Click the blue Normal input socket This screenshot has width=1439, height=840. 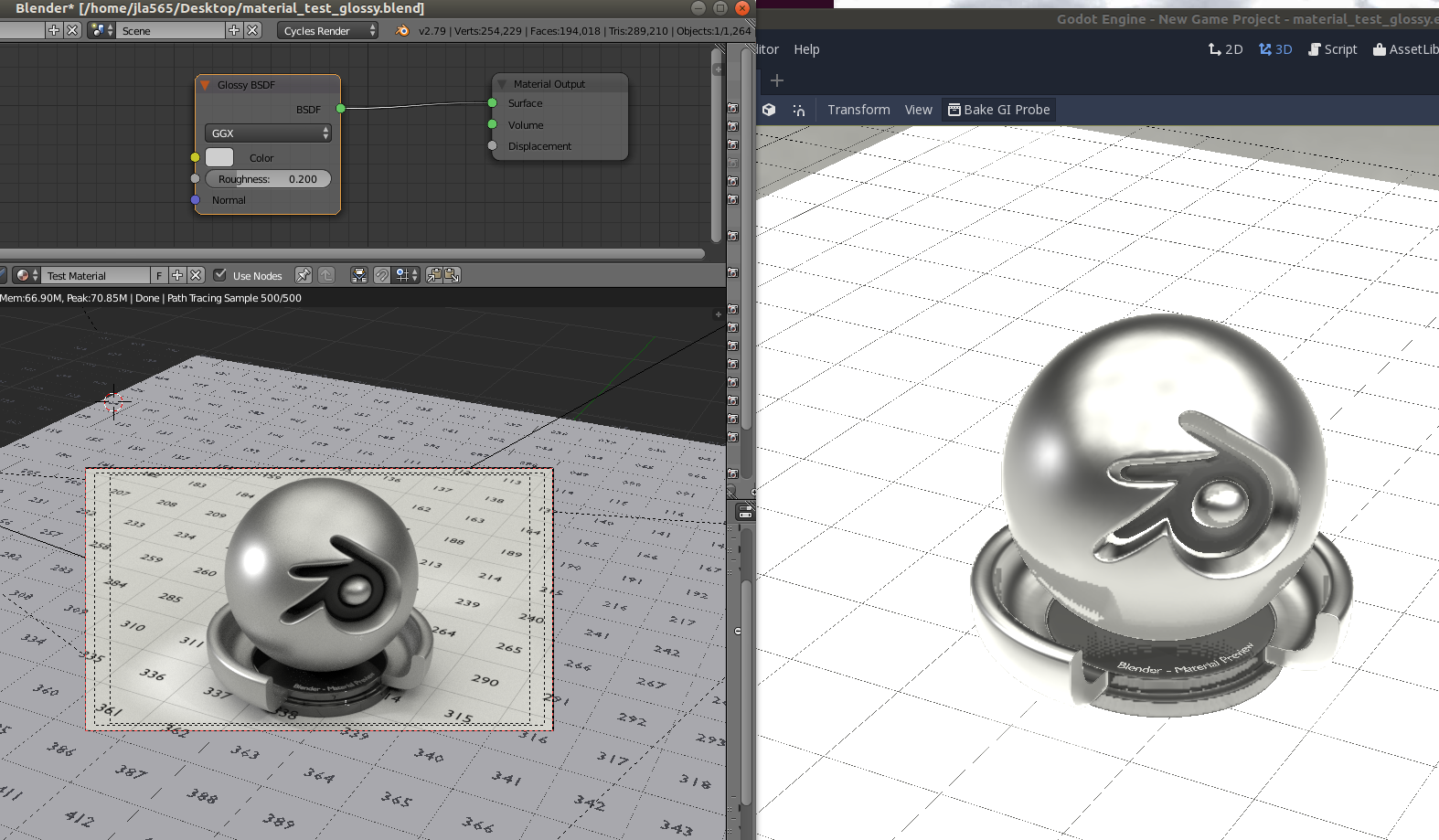(x=195, y=199)
